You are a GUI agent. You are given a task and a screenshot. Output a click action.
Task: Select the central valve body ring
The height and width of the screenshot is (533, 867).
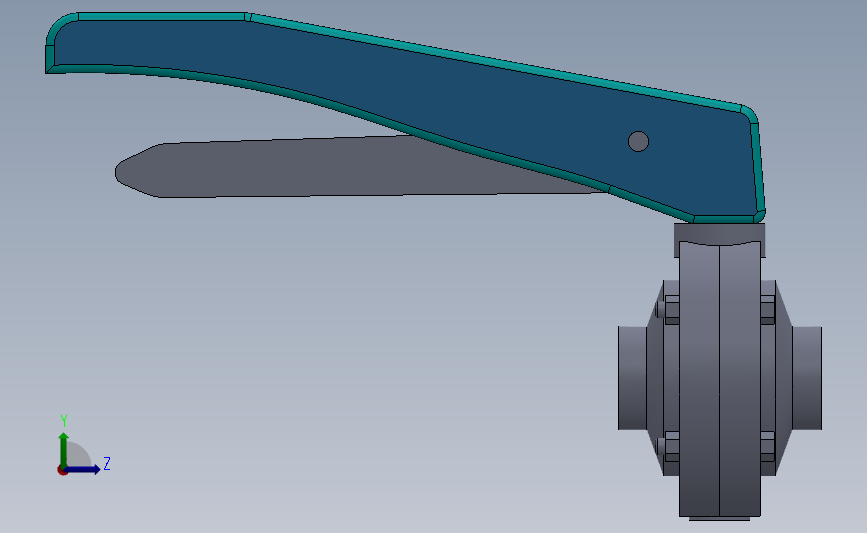pos(719,379)
